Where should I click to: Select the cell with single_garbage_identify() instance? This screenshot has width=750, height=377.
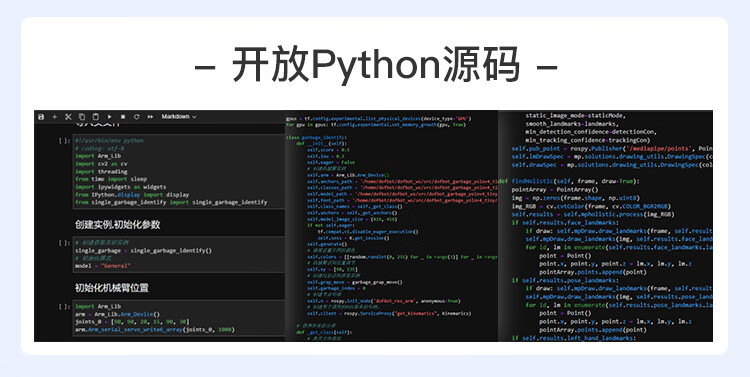pyautogui.click(x=178, y=254)
